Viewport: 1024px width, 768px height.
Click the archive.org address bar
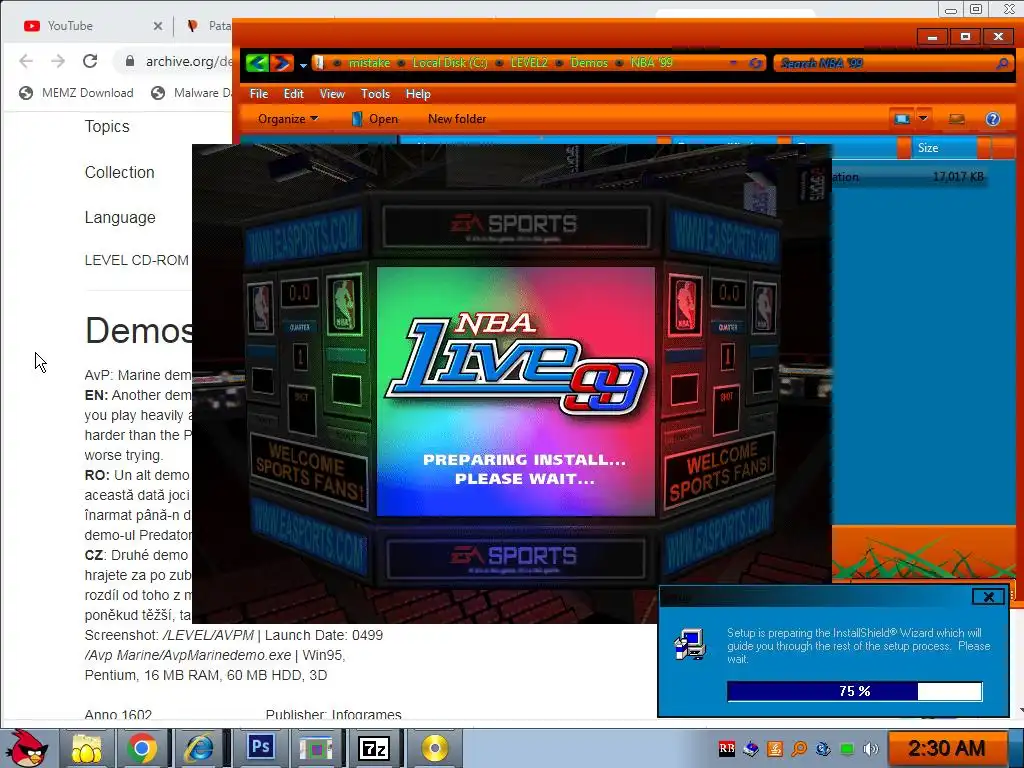pyautogui.click(x=188, y=61)
